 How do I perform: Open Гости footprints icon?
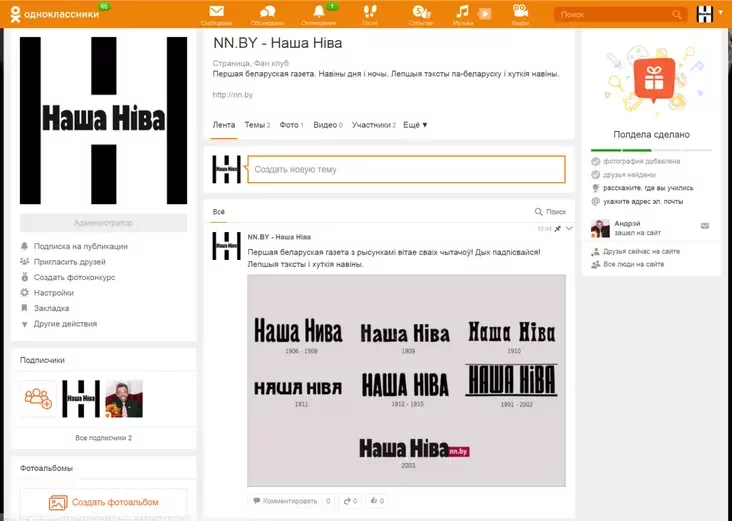pos(370,13)
